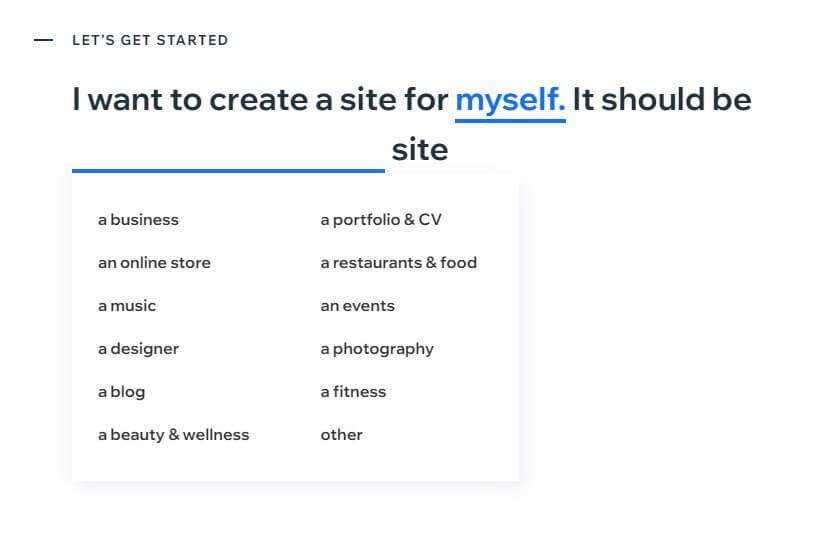Click the word 'site' after the blank

tap(420, 150)
